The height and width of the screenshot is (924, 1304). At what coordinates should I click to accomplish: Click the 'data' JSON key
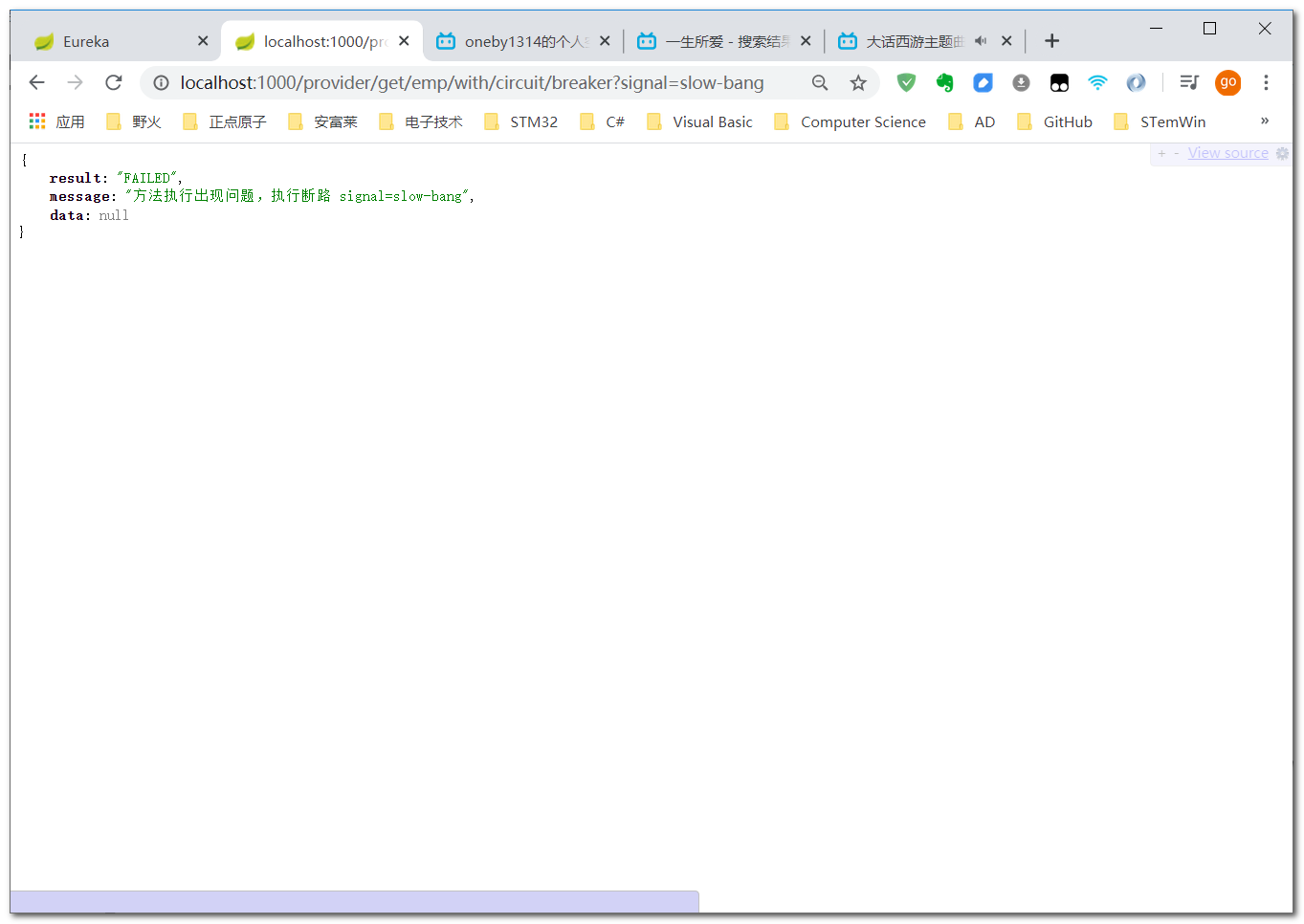tap(67, 215)
